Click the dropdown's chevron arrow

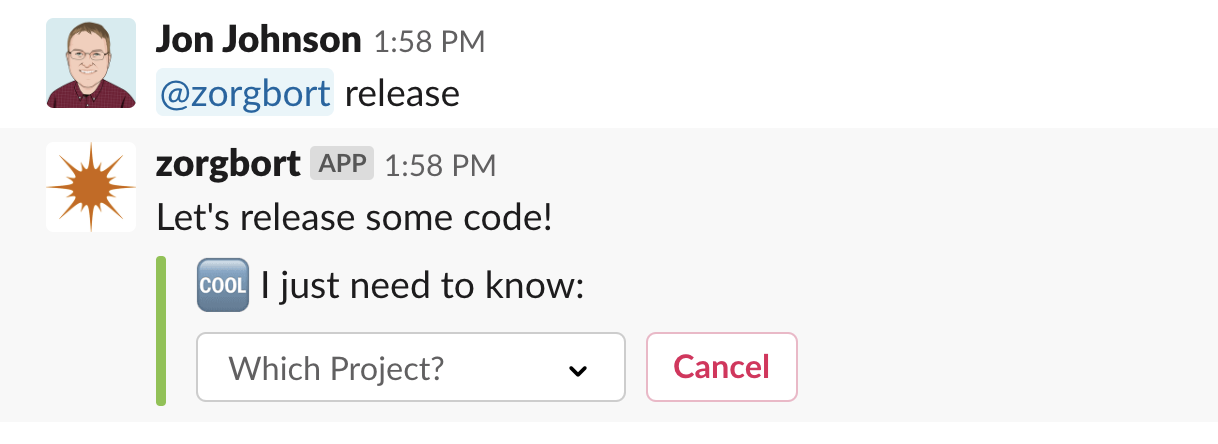point(577,370)
